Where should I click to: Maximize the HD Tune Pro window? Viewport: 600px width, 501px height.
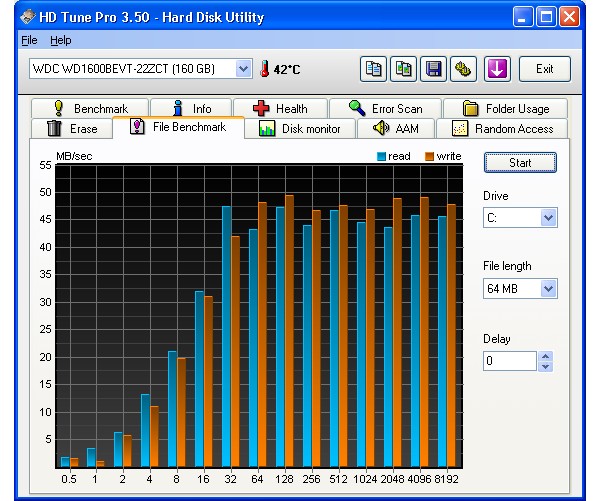tap(546, 17)
